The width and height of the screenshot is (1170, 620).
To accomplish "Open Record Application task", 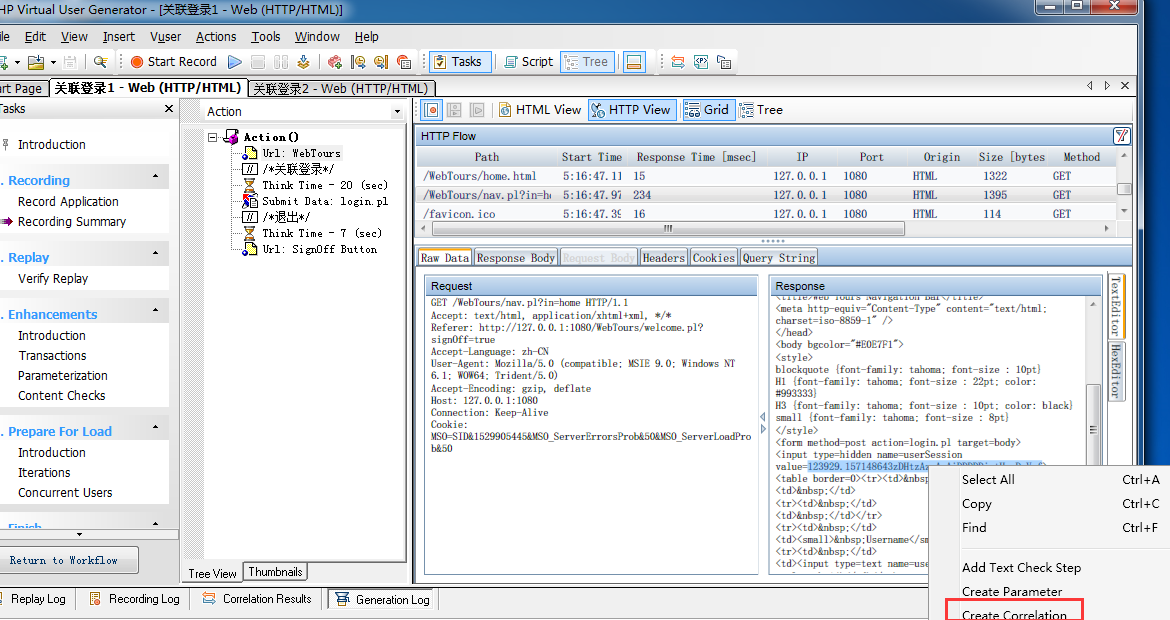I will tap(68, 201).
